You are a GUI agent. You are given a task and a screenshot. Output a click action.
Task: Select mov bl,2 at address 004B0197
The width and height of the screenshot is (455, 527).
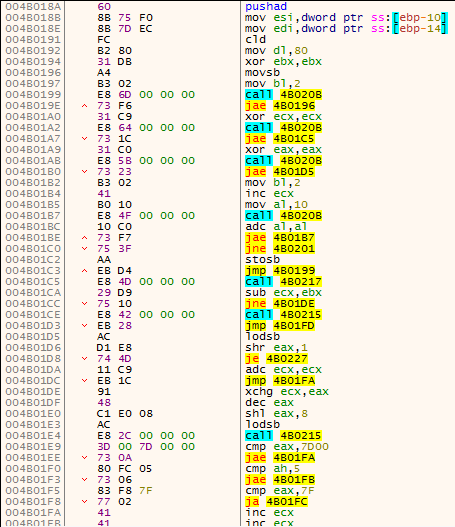pyautogui.click(x=273, y=83)
